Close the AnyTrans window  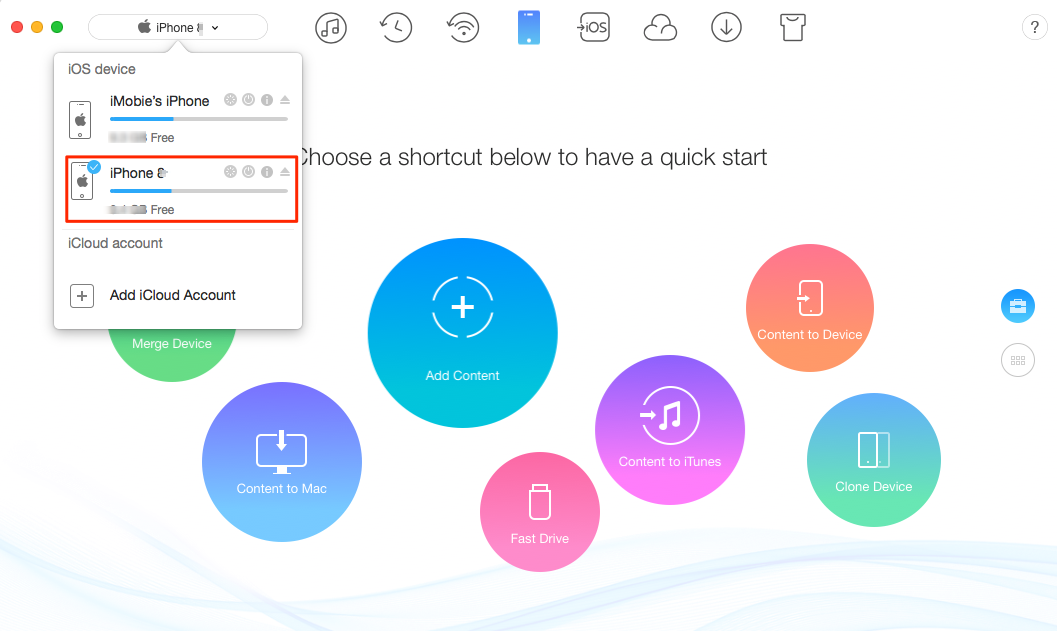click(x=17, y=27)
